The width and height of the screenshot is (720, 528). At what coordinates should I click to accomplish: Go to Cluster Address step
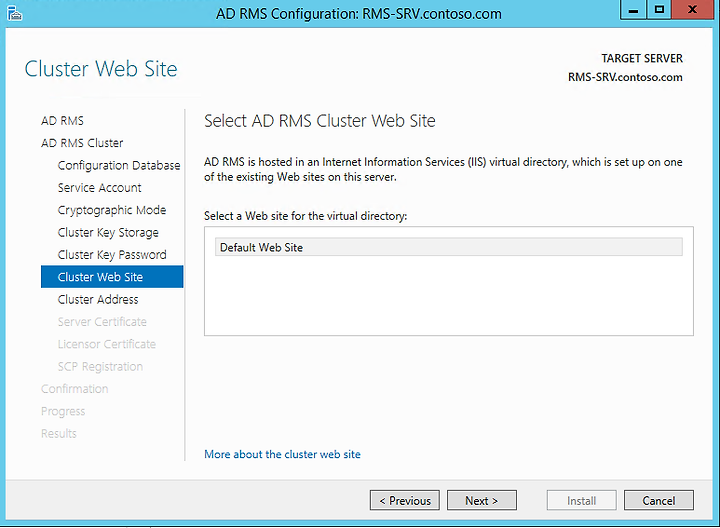tap(98, 299)
